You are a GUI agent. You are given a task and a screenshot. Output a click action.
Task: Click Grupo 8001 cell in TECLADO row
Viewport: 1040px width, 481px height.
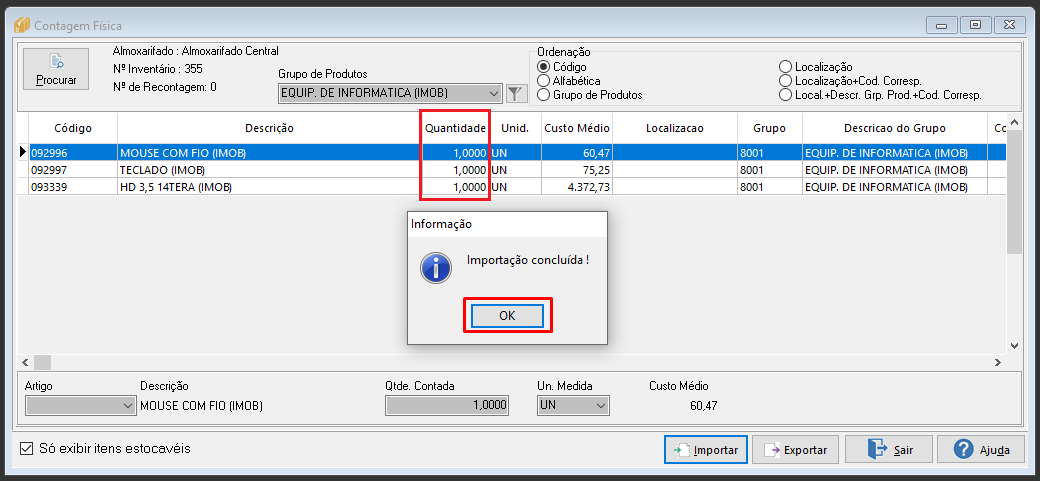[769, 170]
